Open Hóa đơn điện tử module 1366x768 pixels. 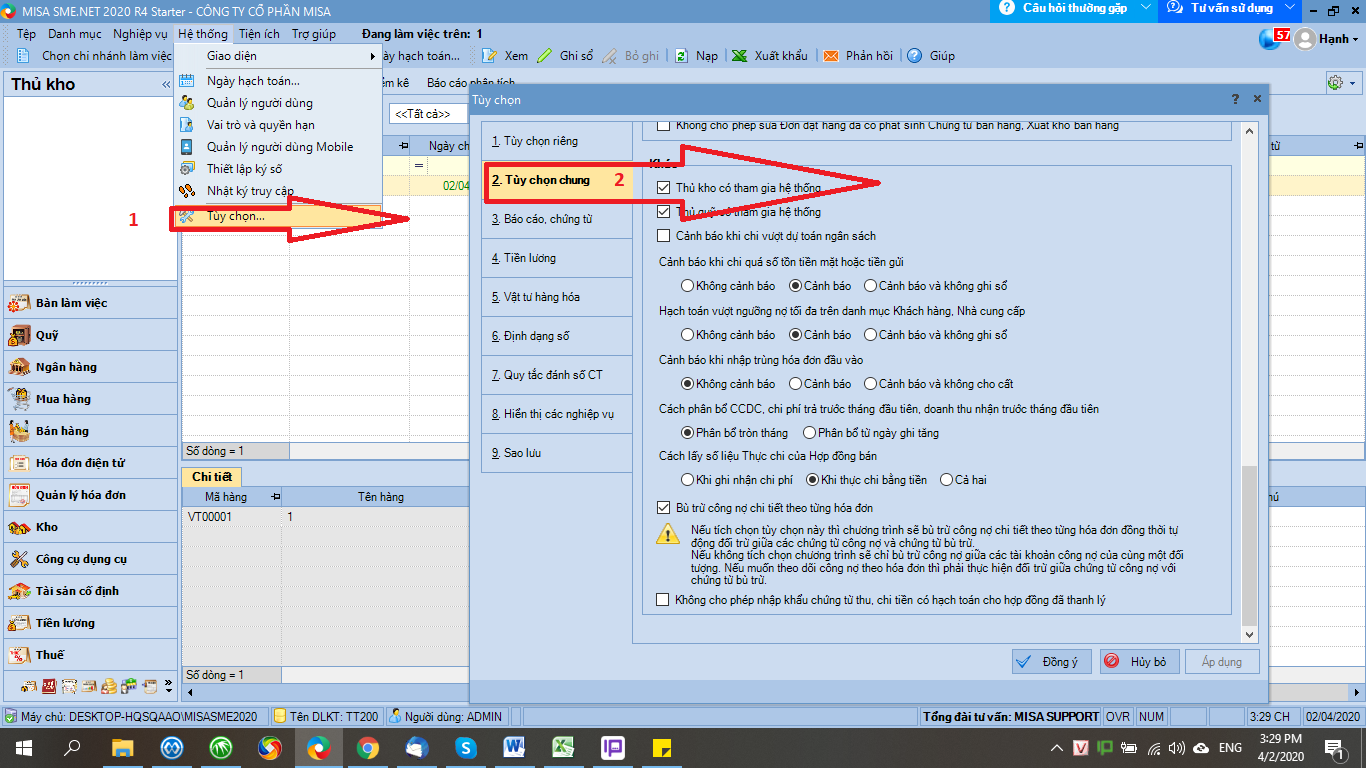pyautogui.click(x=90, y=463)
